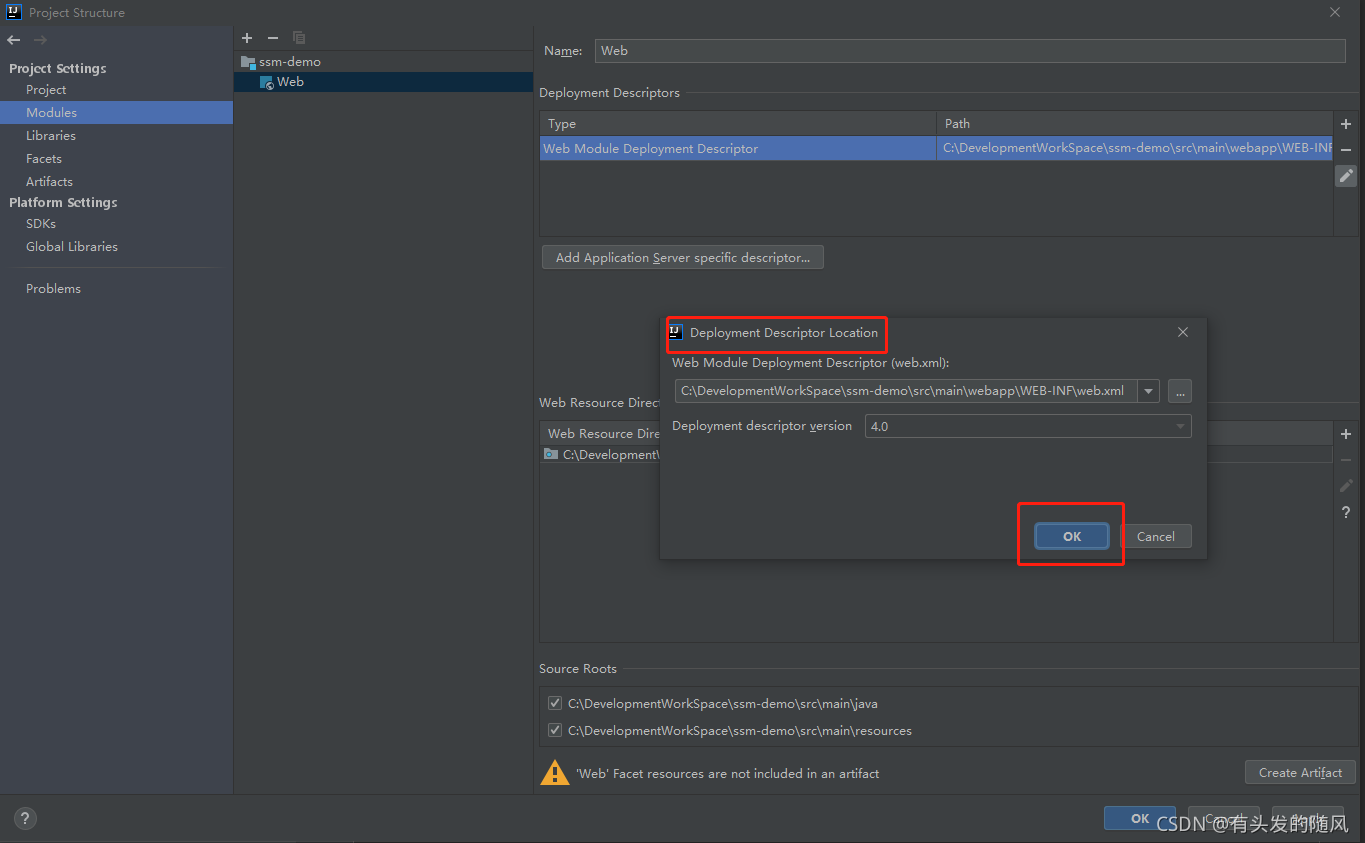1365x843 pixels.
Task: Add a new module with plus icon
Action: click(247, 38)
